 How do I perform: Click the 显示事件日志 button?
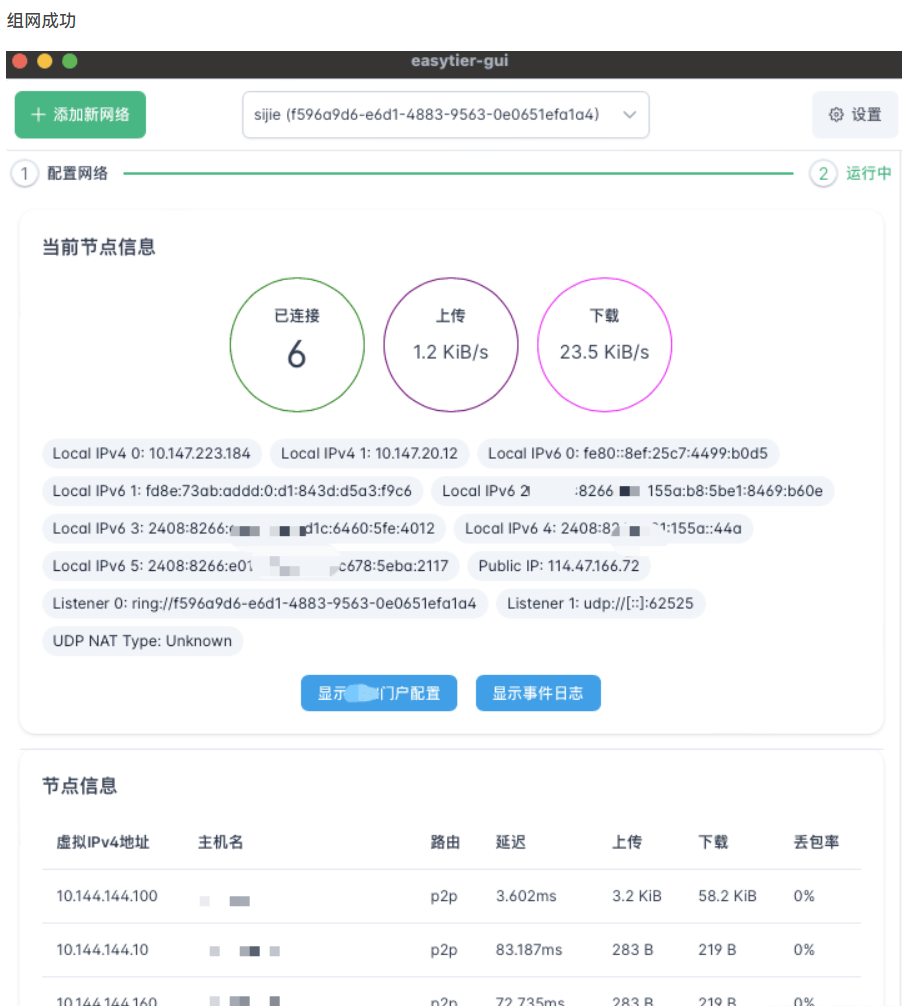pyautogui.click(x=537, y=693)
